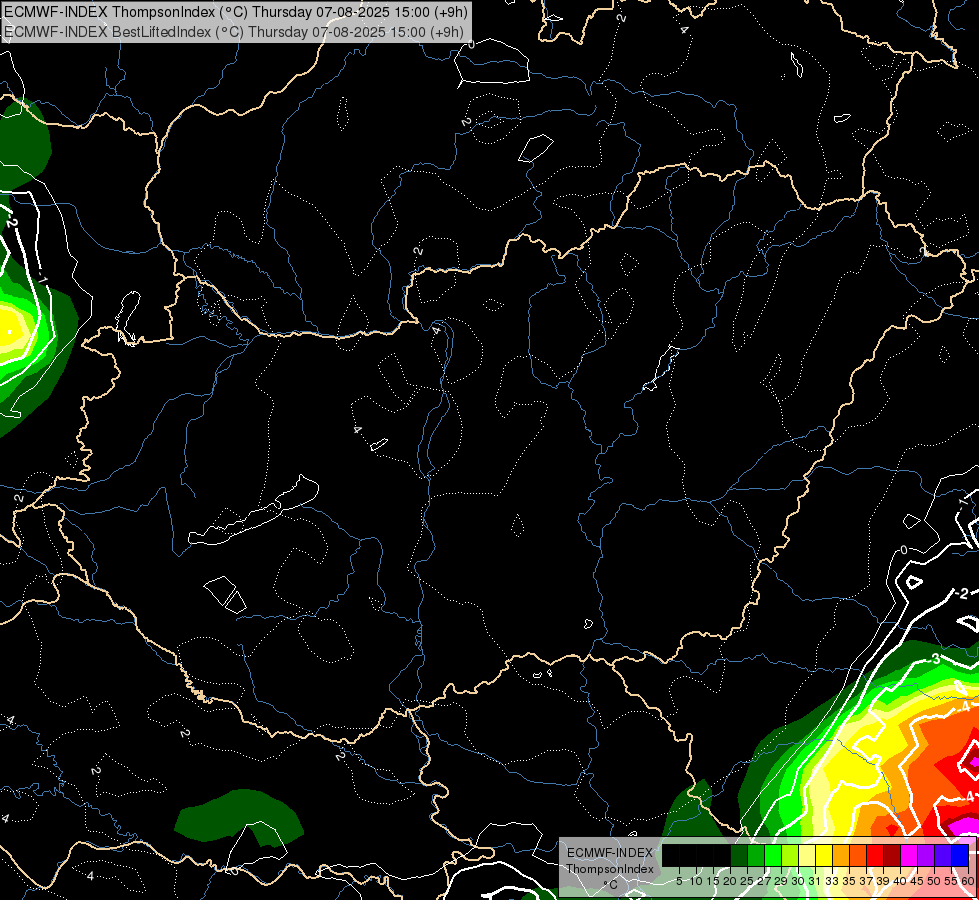Click the -3 contour label on the map

(x=933, y=658)
